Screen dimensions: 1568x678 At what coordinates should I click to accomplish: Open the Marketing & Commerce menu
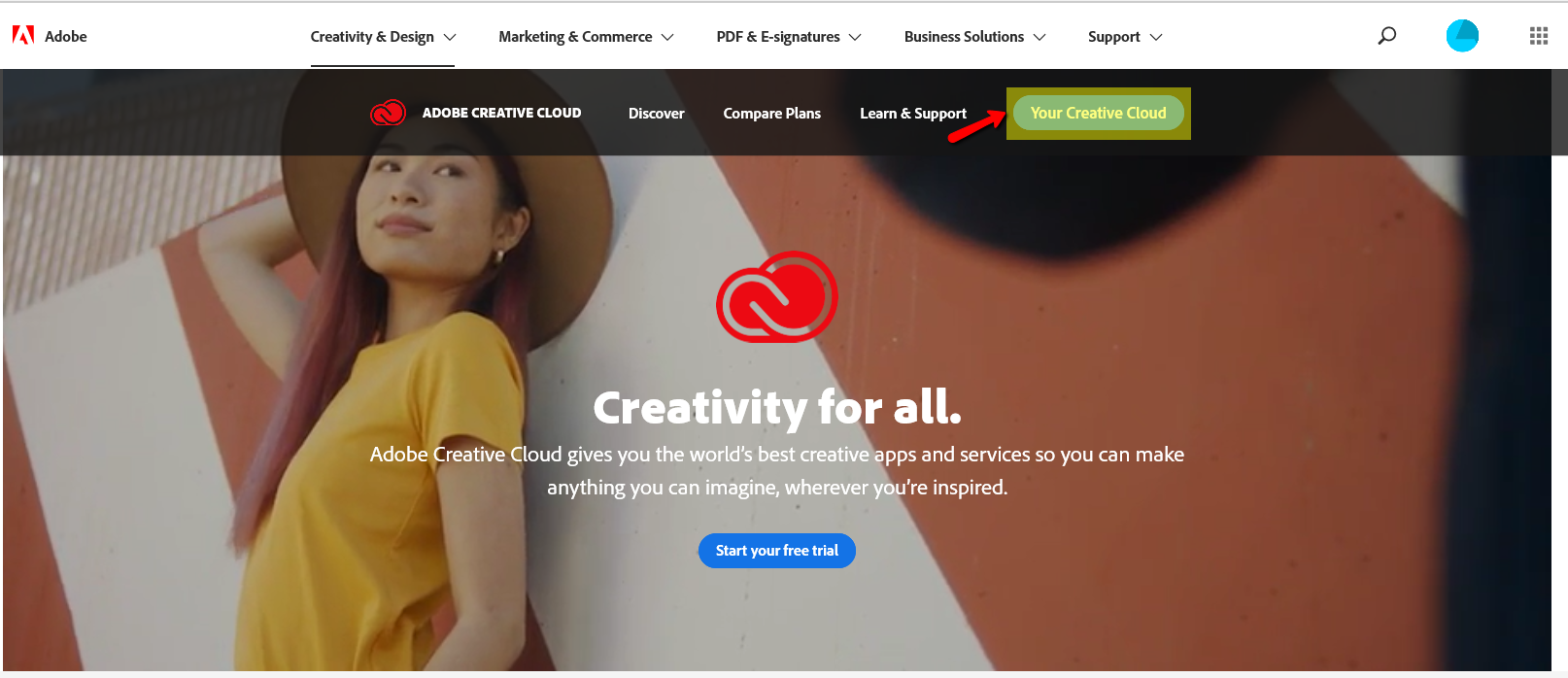pyautogui.click(x=575, y=37)
